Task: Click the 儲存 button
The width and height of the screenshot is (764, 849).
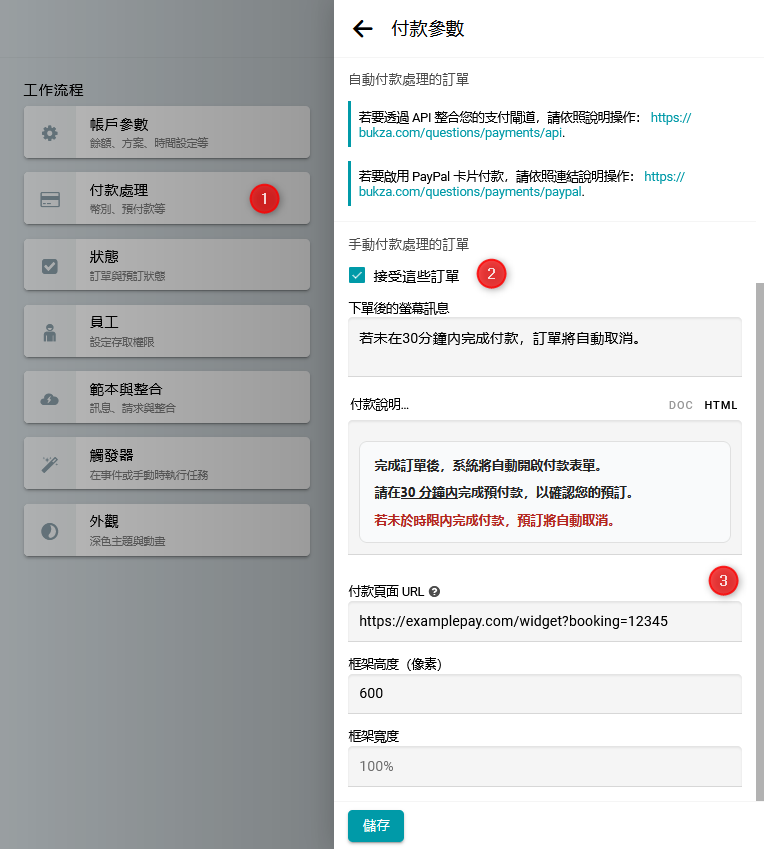Action: click(376, 825)
